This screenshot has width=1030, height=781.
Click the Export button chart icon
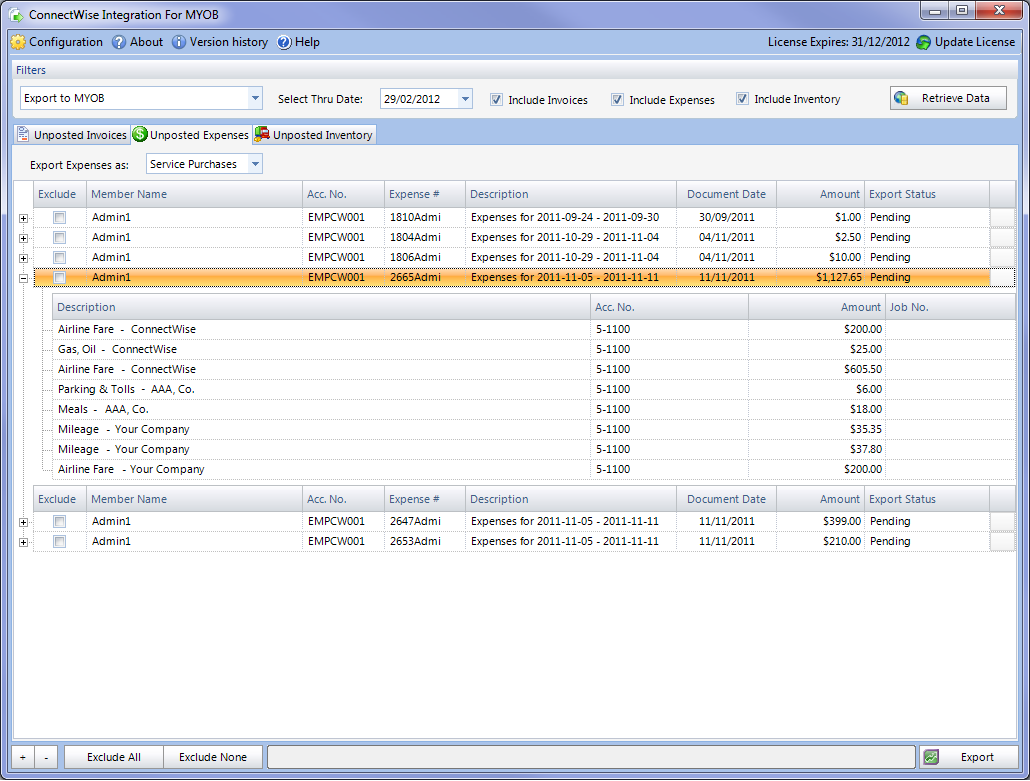[x=931, y=757]
